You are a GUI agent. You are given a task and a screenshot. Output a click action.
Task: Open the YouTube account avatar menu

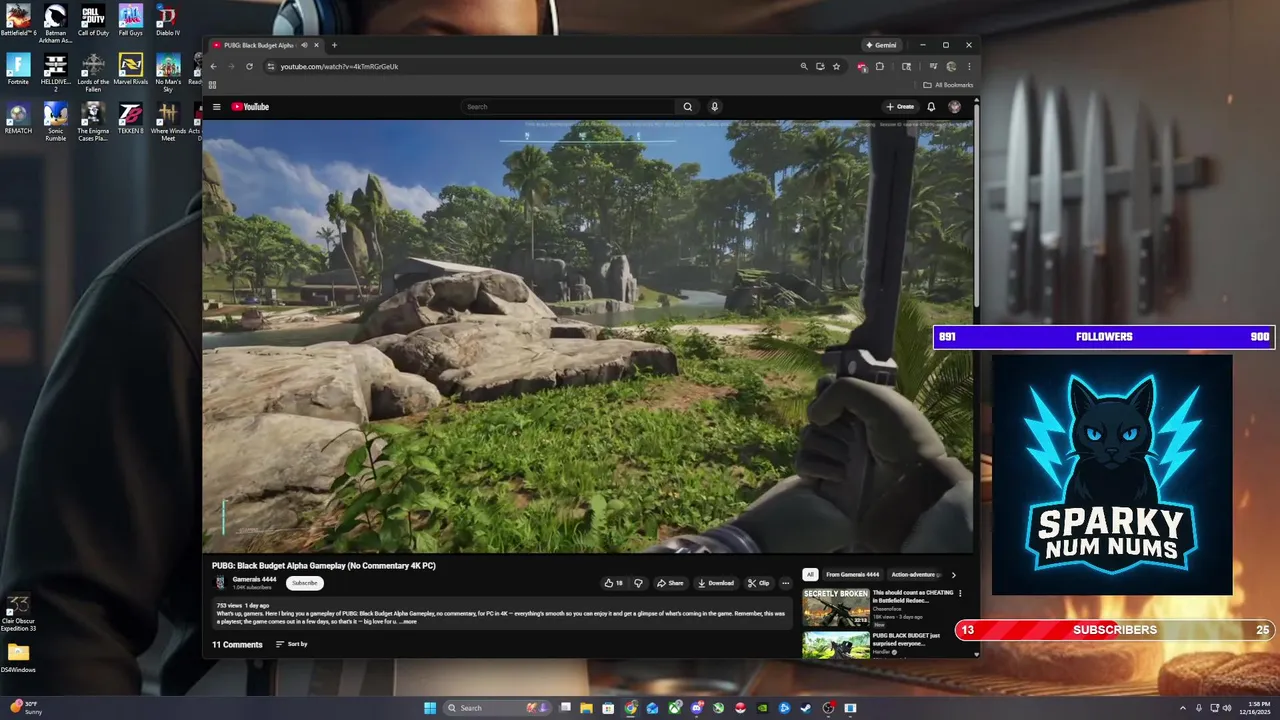point(954,107)
